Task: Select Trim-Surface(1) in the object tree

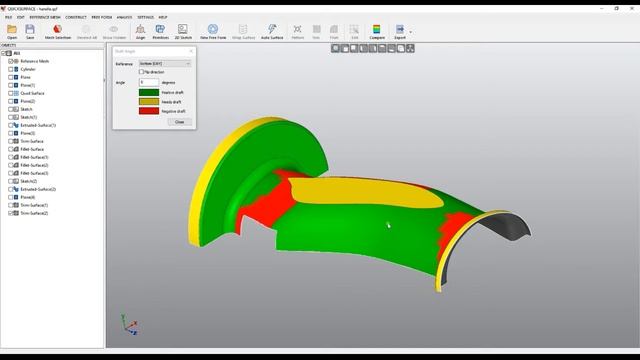Action: (34, 205)
